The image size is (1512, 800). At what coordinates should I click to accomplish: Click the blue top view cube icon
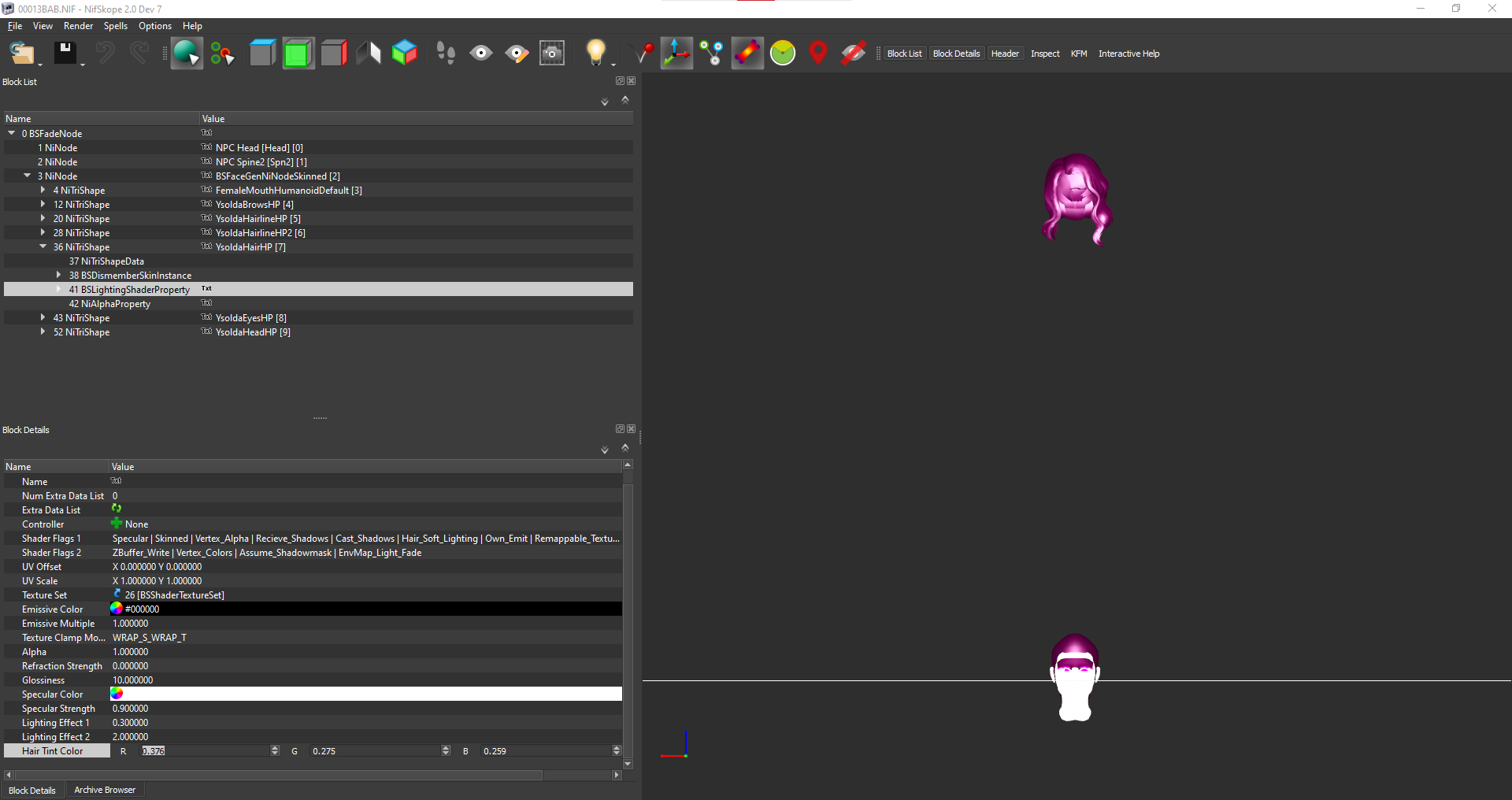[263, 53]
